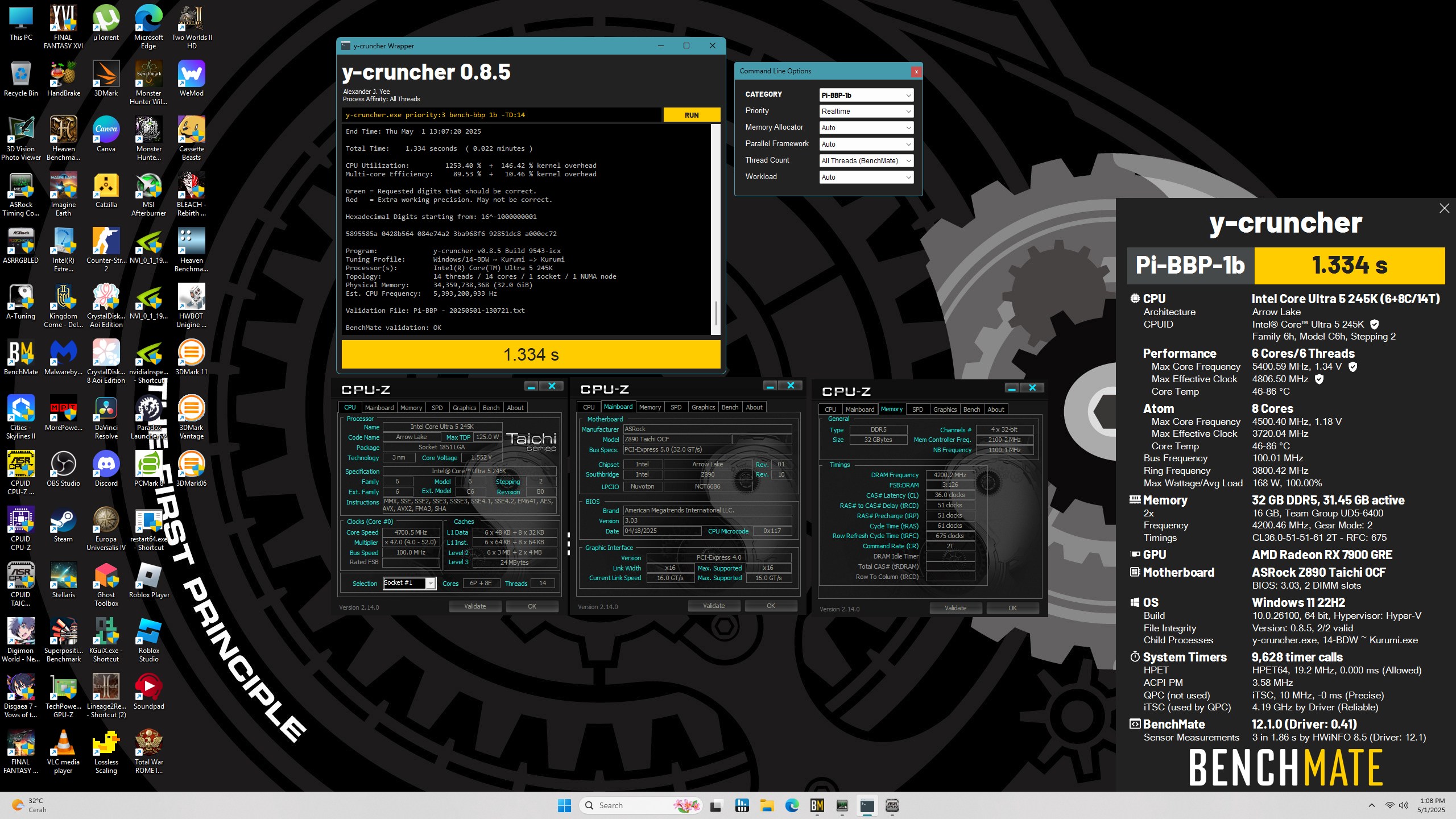Select Graphics tab in middle CPU-Z window
The height and width of the screenshot is (819, 1456).
(703, 407)
